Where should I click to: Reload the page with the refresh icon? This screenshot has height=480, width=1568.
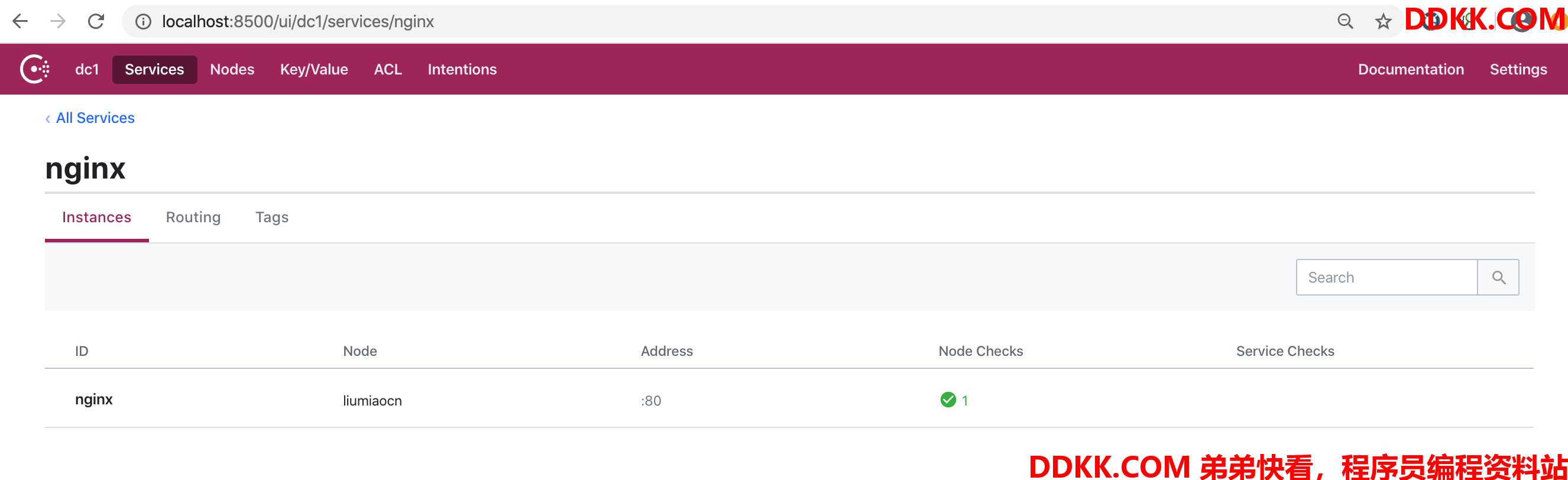(96, 22)
